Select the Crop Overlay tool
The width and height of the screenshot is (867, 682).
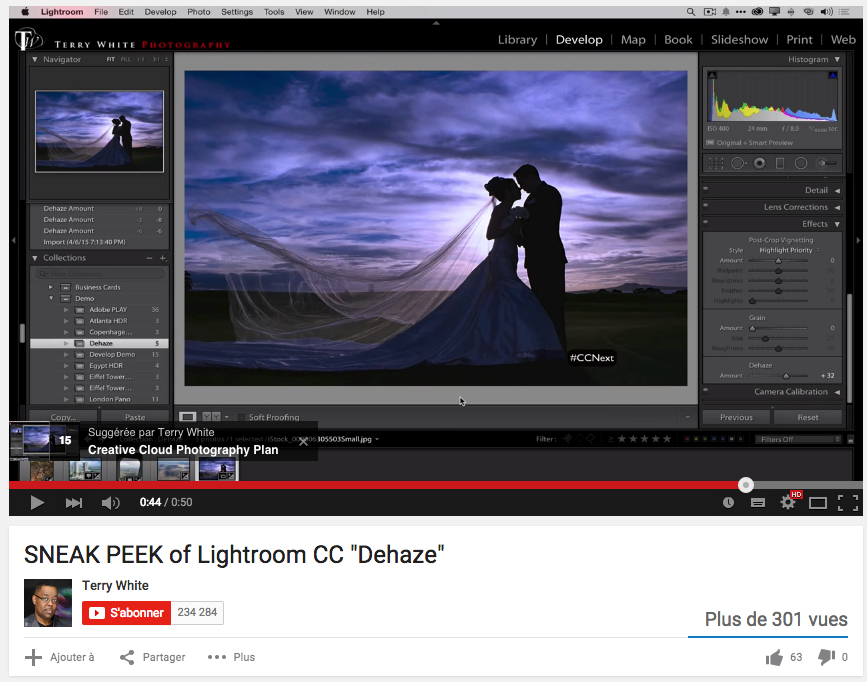pos(716,163)
